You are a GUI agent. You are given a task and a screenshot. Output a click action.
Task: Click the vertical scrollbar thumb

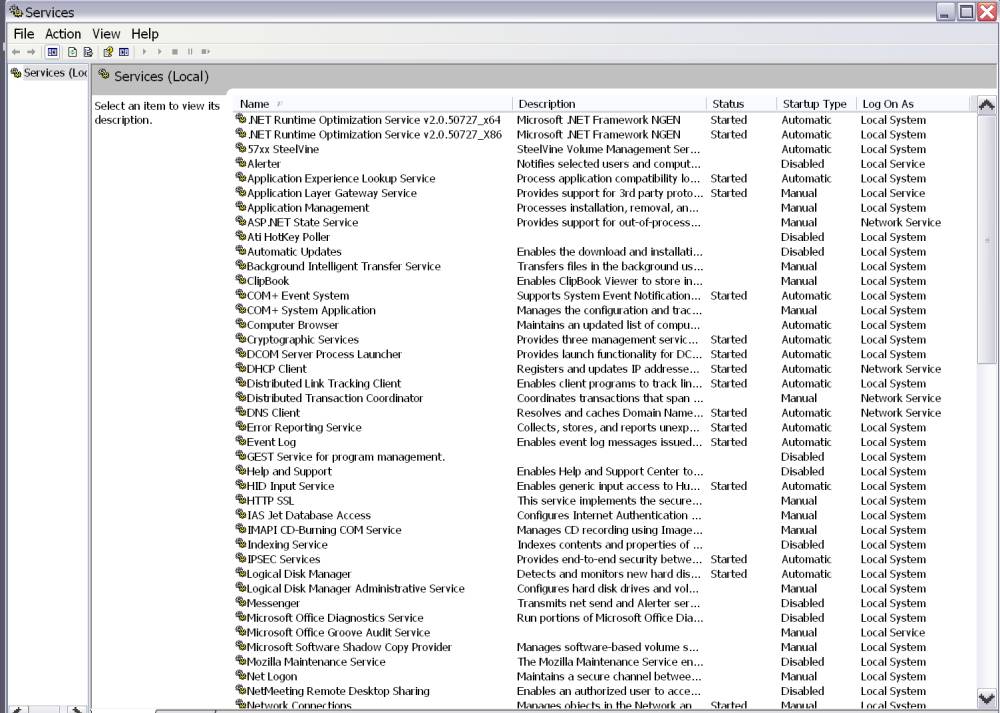[x=986, y=239]
